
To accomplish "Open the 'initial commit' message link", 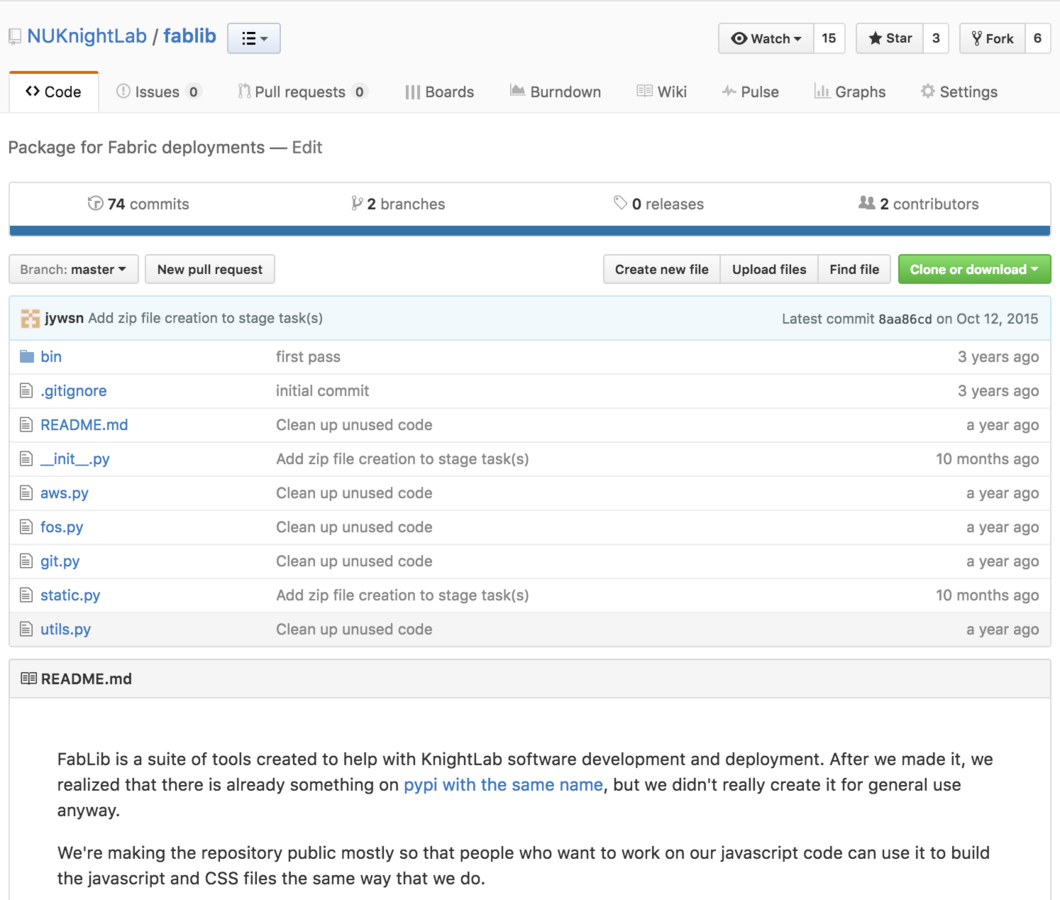I will coord(322,391).
